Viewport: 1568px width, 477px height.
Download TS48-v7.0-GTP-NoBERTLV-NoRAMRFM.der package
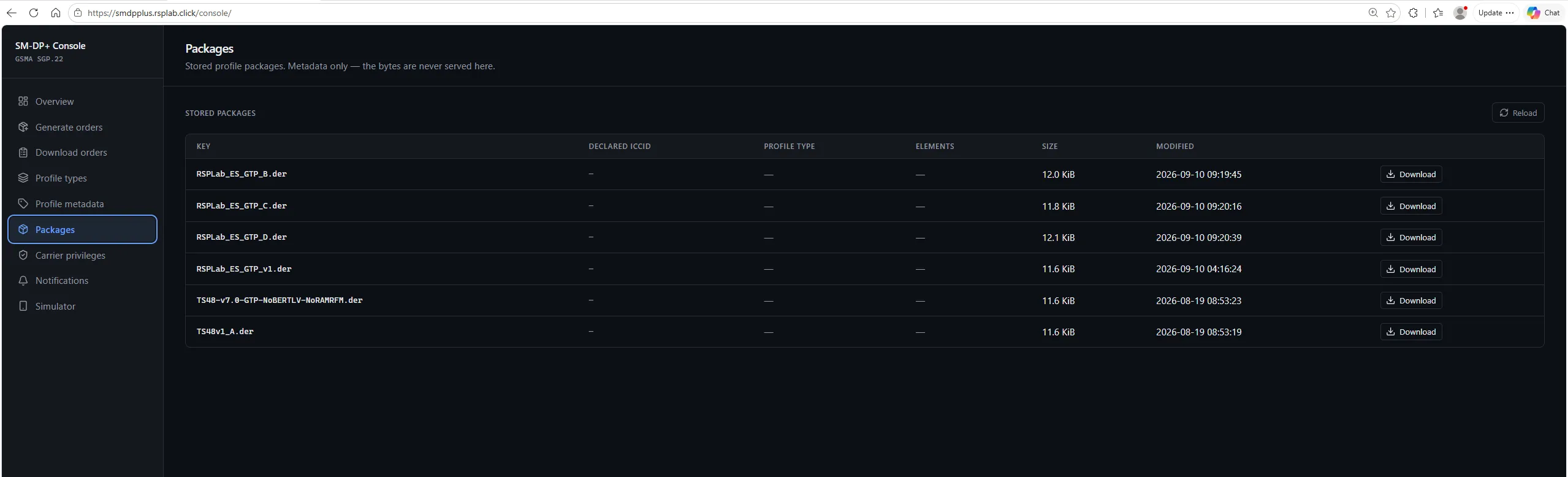(x=1411, y=300)
